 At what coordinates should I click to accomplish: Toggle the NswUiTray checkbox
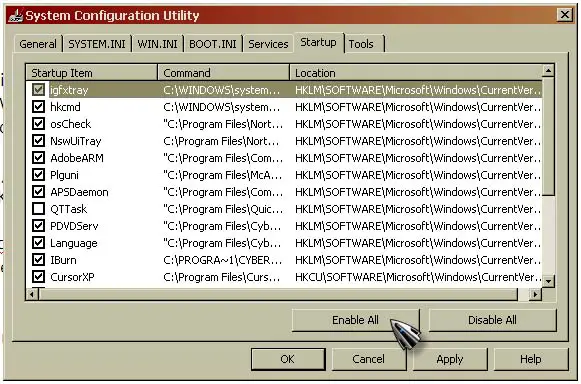tap(38, 141)
